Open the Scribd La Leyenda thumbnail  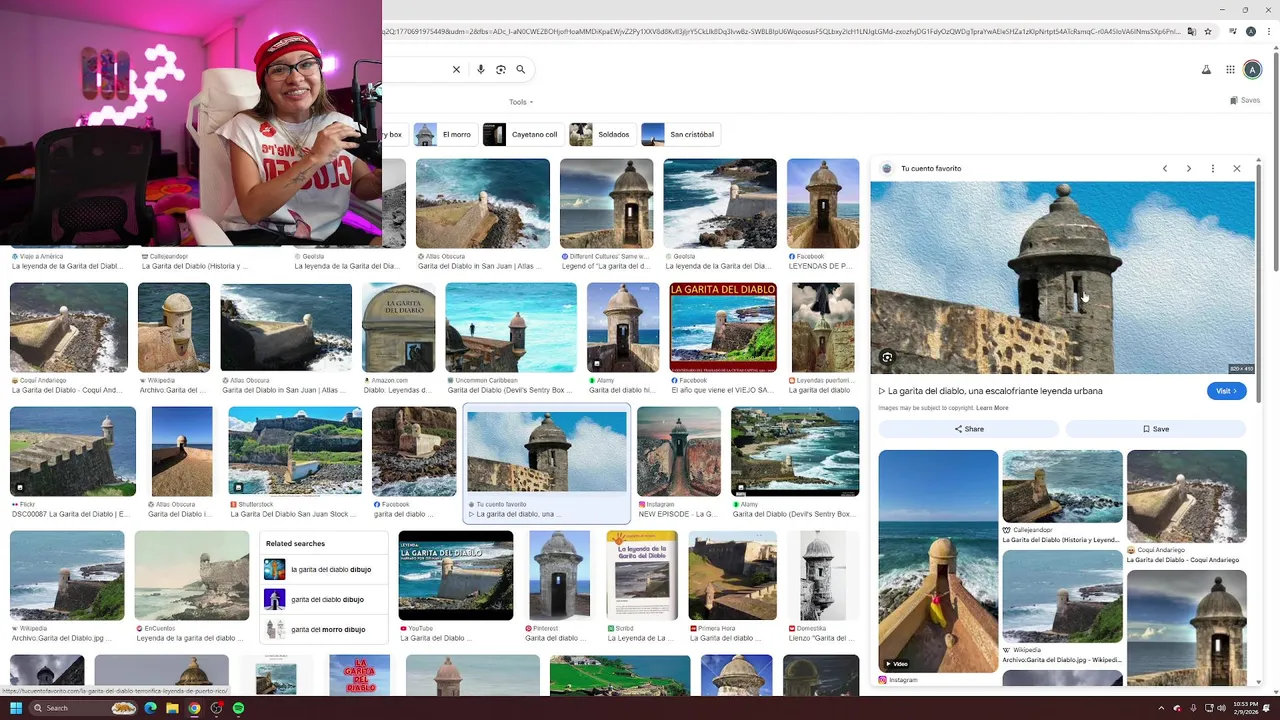coord(642,576)
